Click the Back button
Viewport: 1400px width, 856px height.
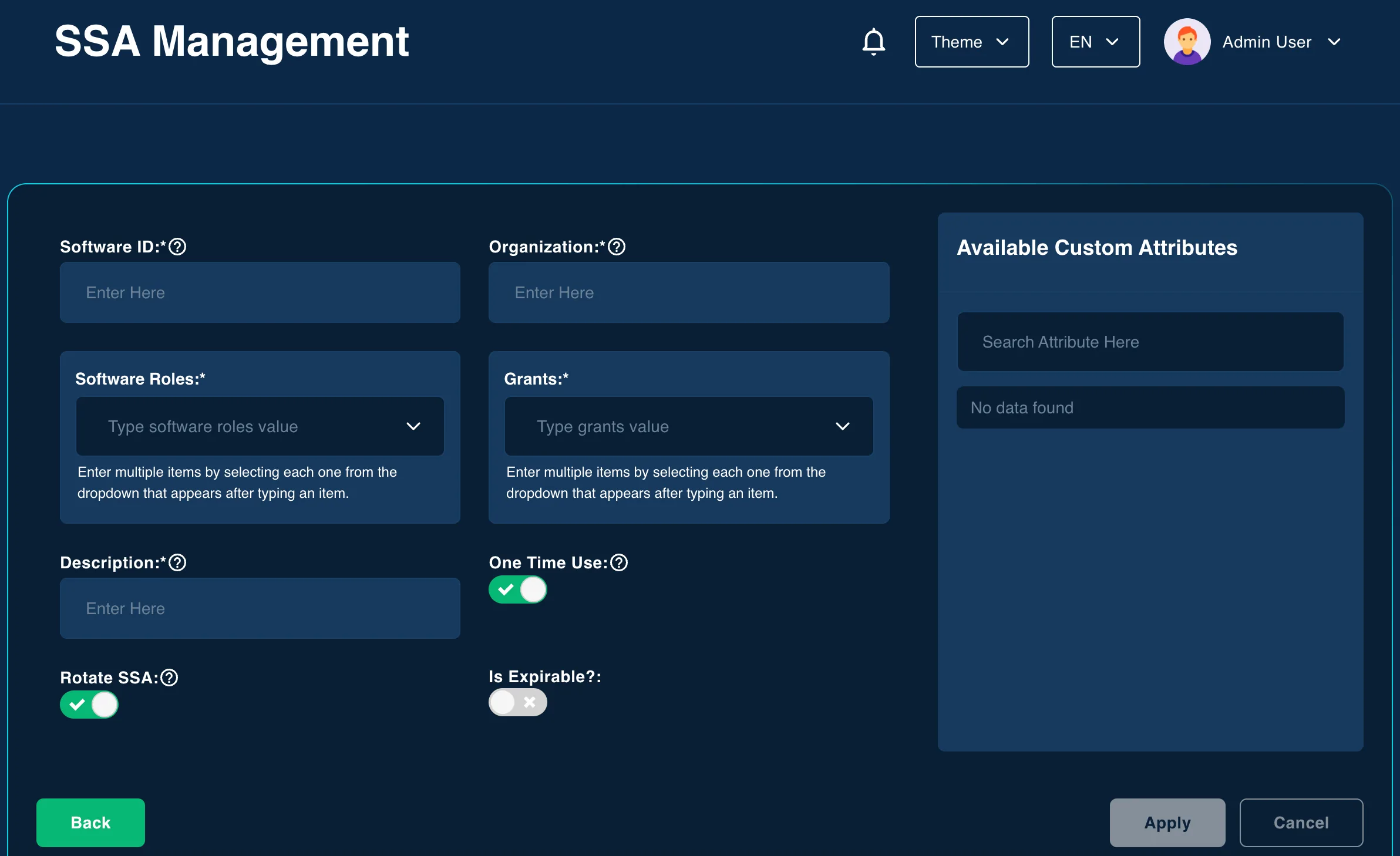pyautogui.click(x=90, y=823)
